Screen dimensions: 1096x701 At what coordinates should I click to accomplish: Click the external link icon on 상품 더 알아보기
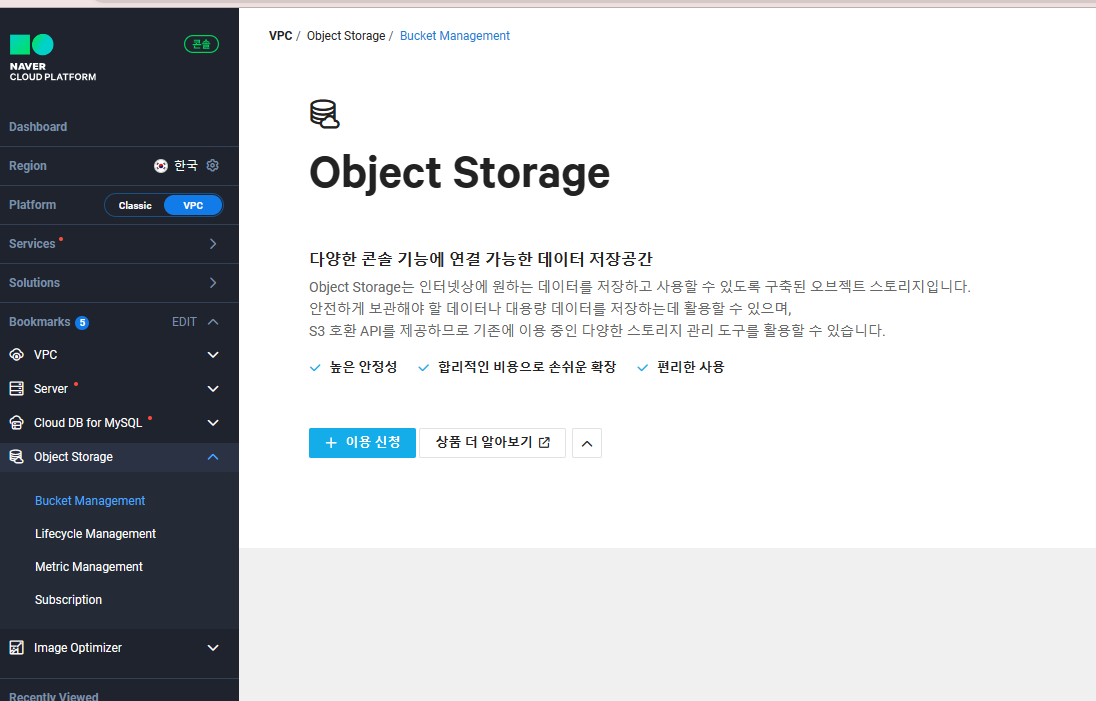tap(545, 442)
